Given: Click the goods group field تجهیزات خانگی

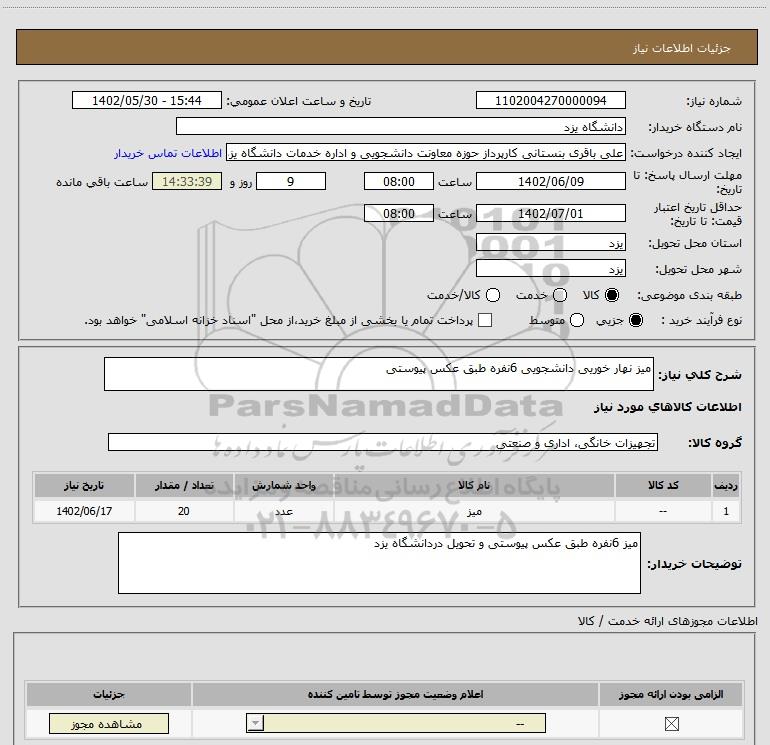Looking at the screenshot, I should coord(383,442).
